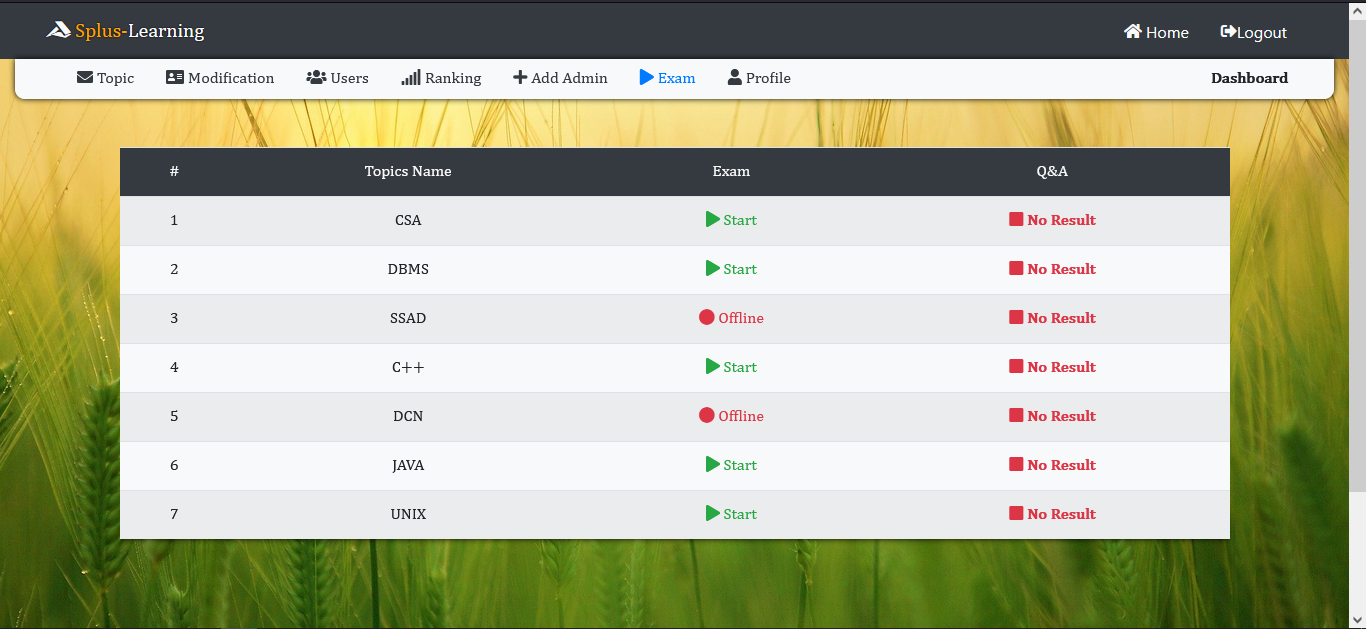1366x629 pixels.
Task: Select Home in the top menu
Action: [1157, 31]
